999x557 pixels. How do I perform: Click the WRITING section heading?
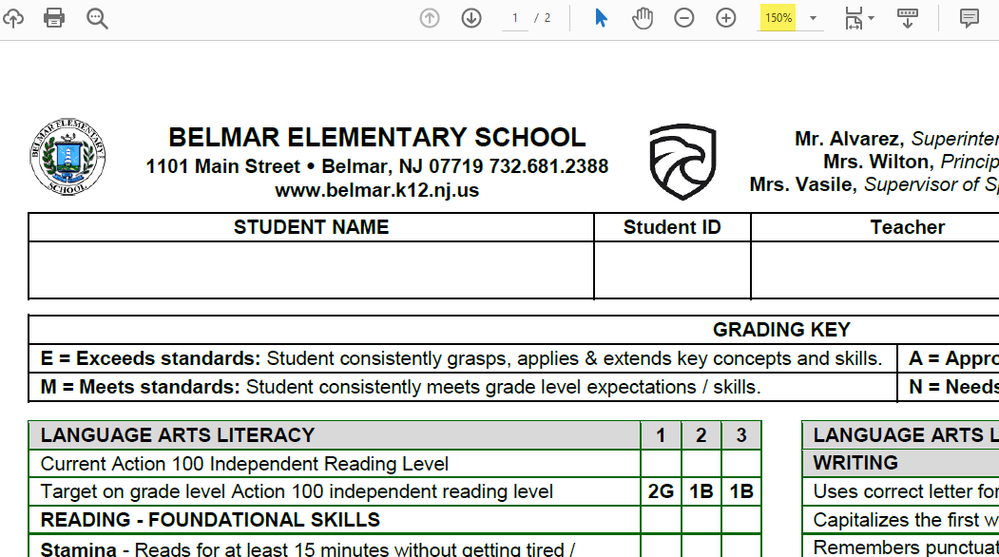pyautogui.click(x=856, y=463)
